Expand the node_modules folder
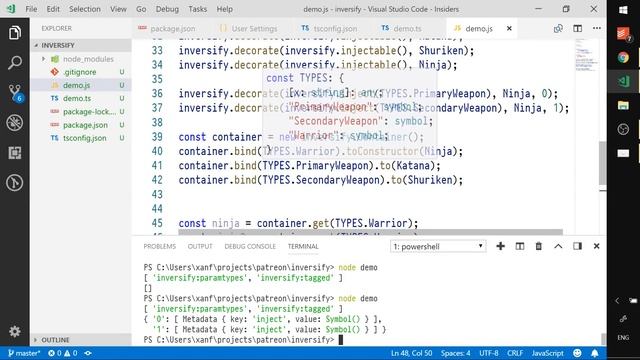The width and height of the screenshot is (640, 360). click(x=44, y=59)
